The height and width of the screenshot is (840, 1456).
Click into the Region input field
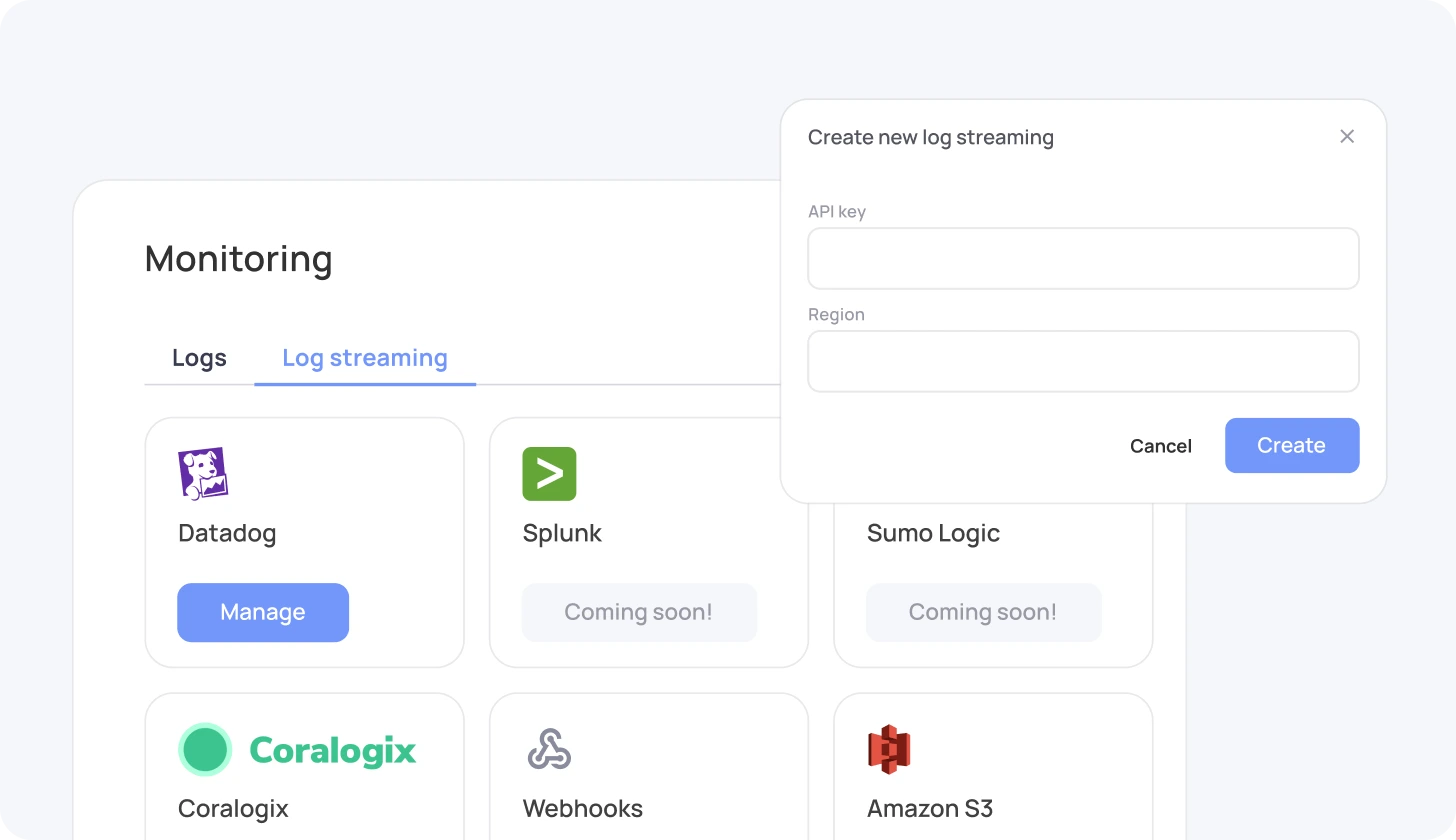(1083, 361)
